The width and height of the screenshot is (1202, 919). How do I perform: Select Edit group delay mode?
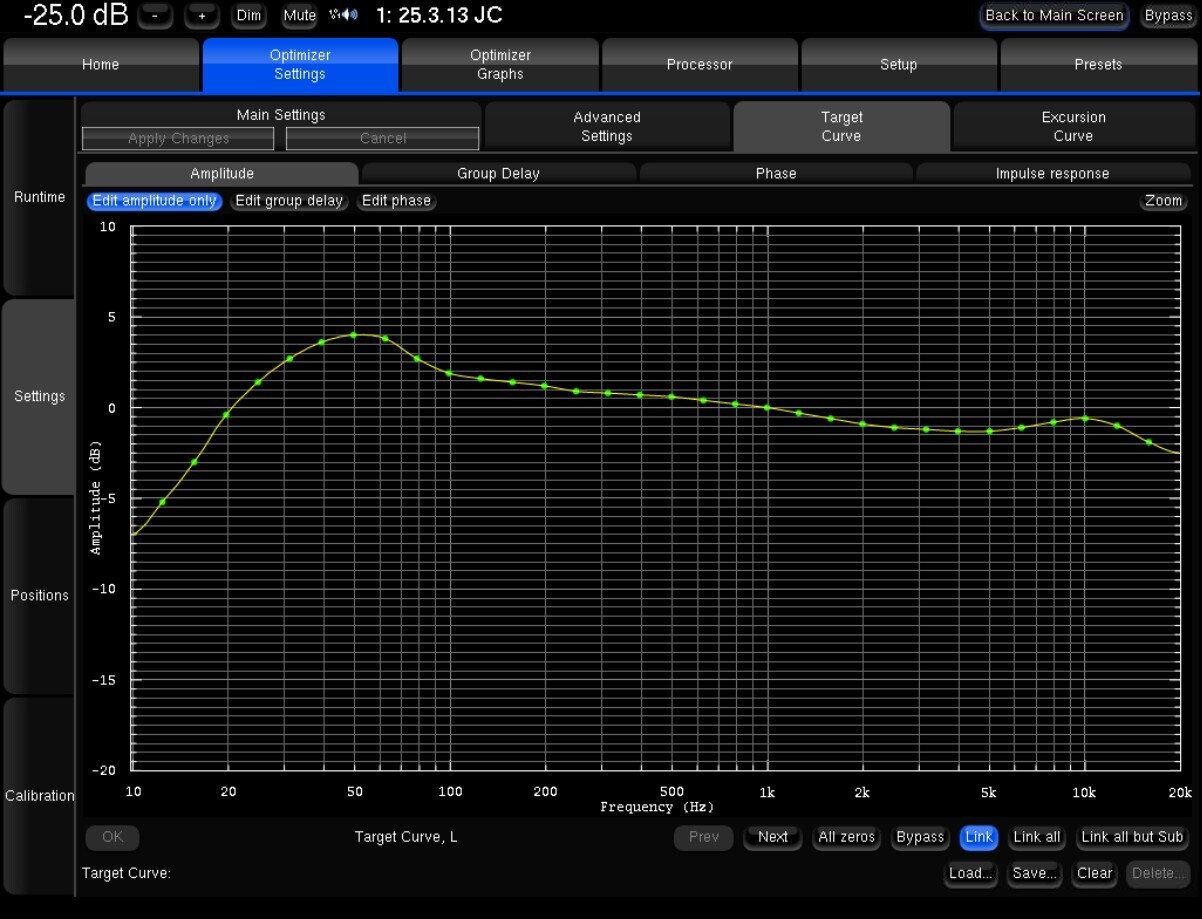point(289,201)
